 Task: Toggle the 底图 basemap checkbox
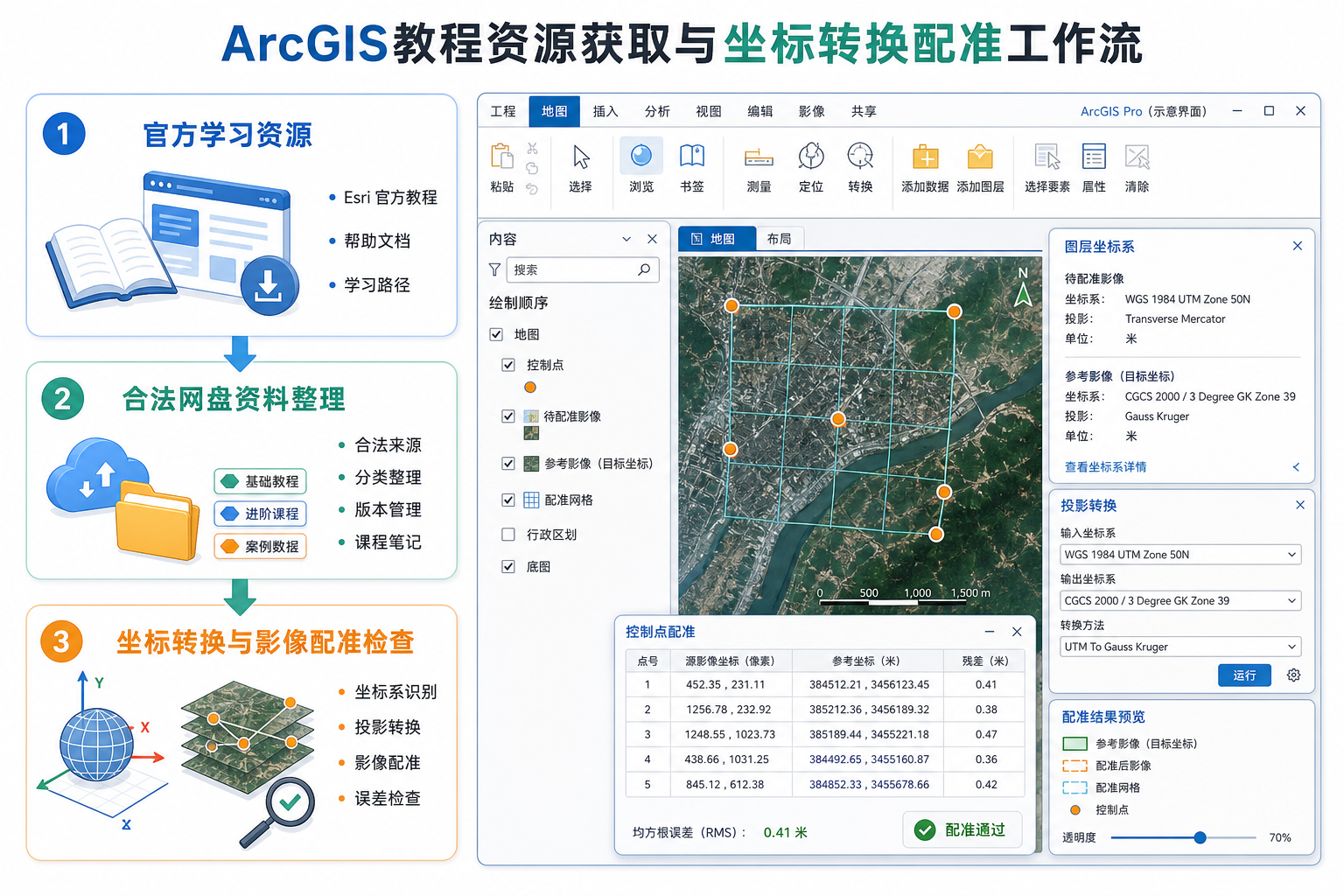[508, 567]
